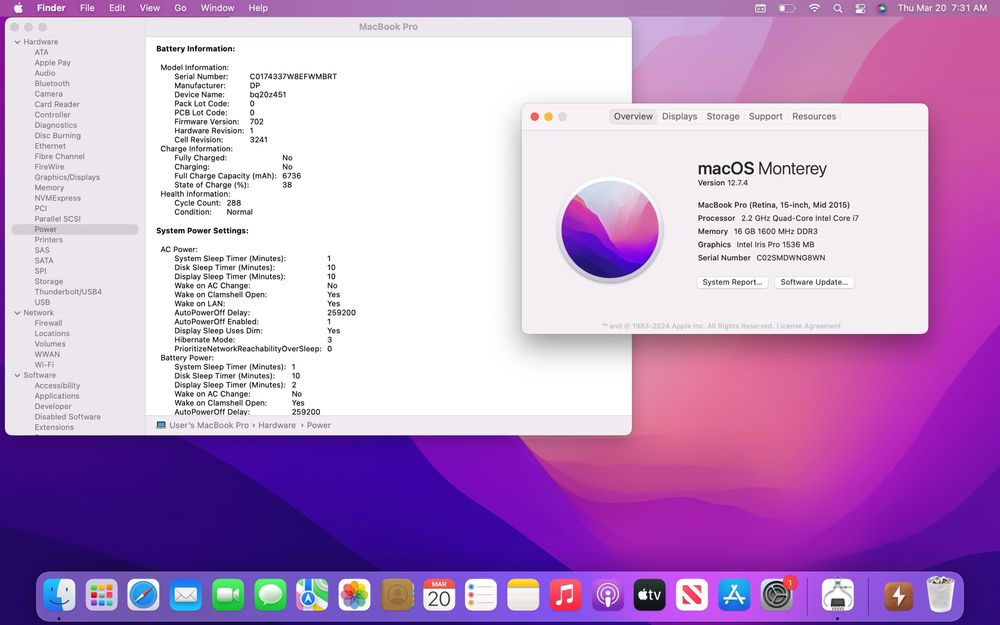Switch to the Storage tab

723,116
